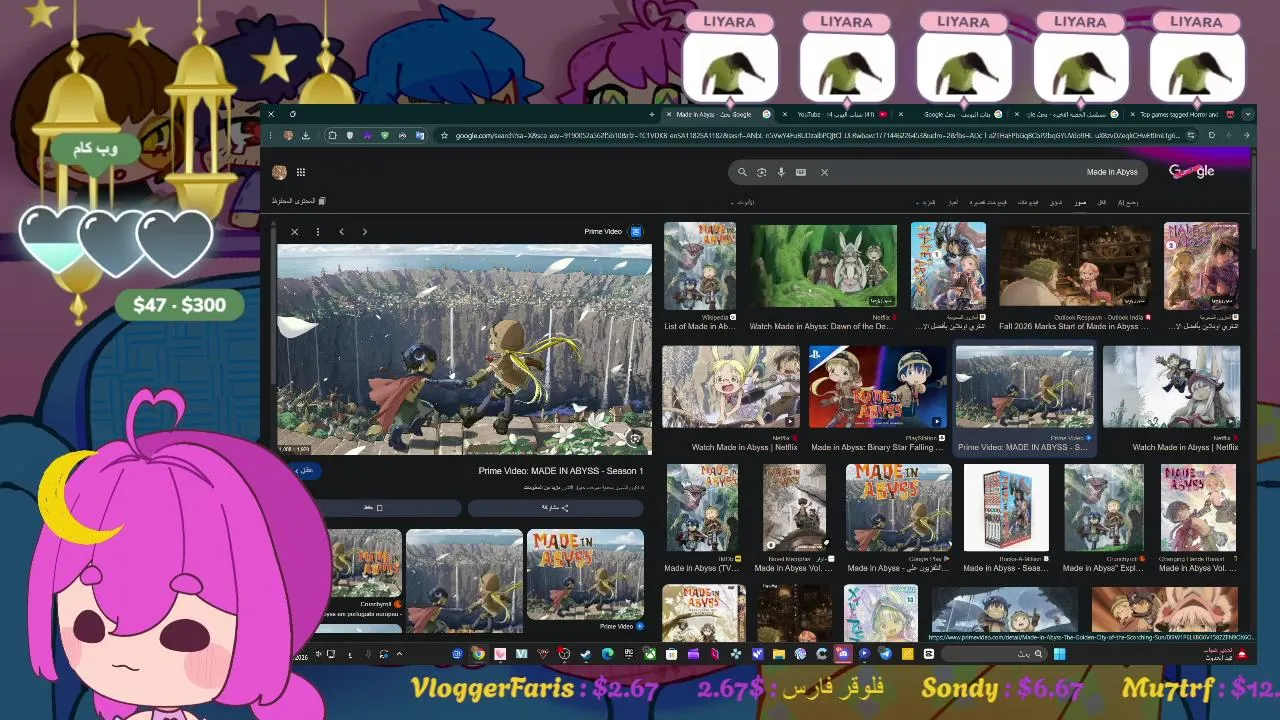
Task: Open 'Made in Abyss - Seas...' box set thumbnail
Action: [x=1005, y=508]
